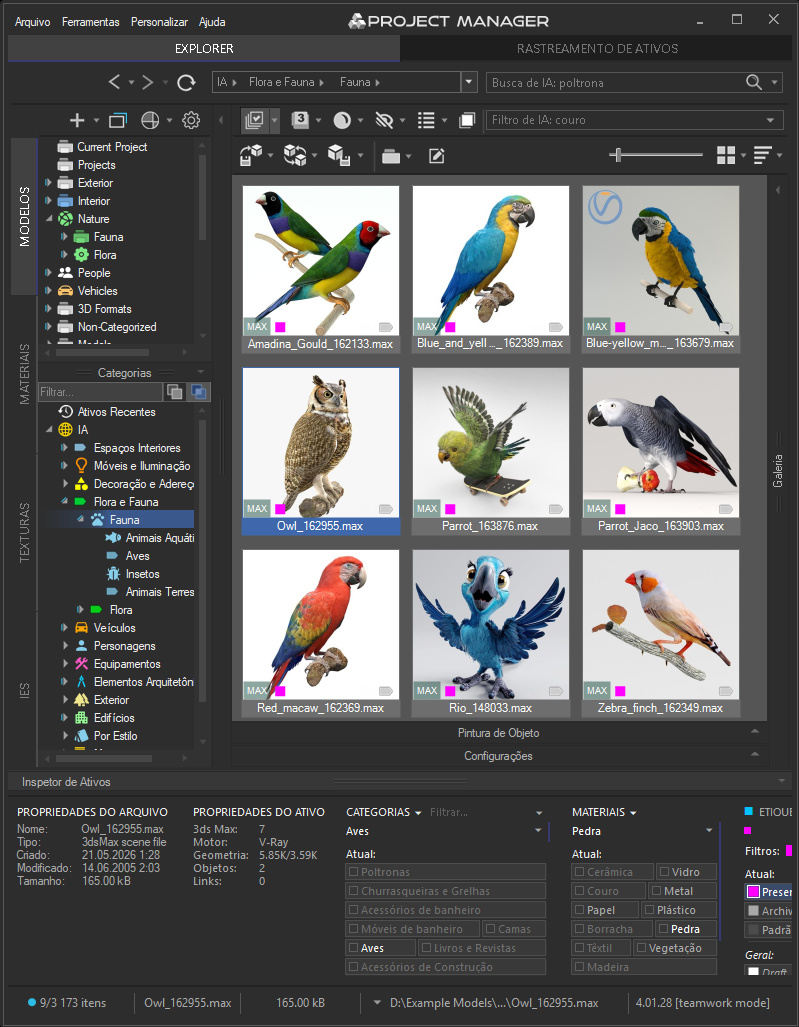Click the plus add-folder icon

77,120
